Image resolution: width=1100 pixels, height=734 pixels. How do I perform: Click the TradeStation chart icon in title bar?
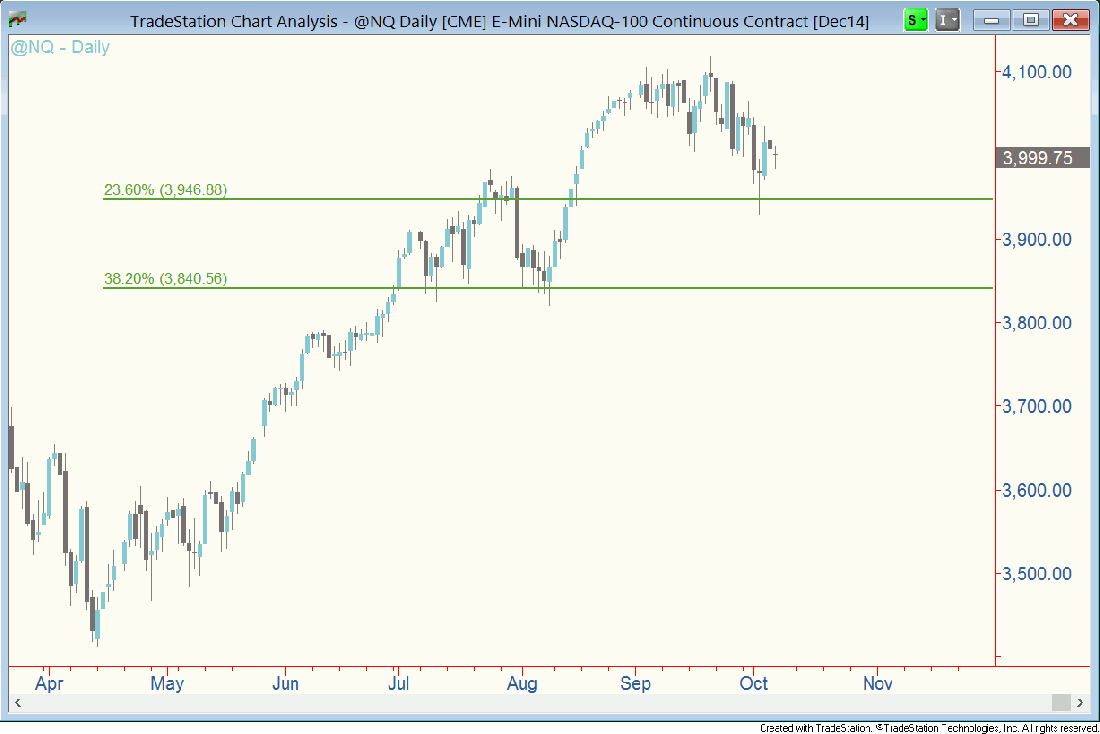(18, 19)
